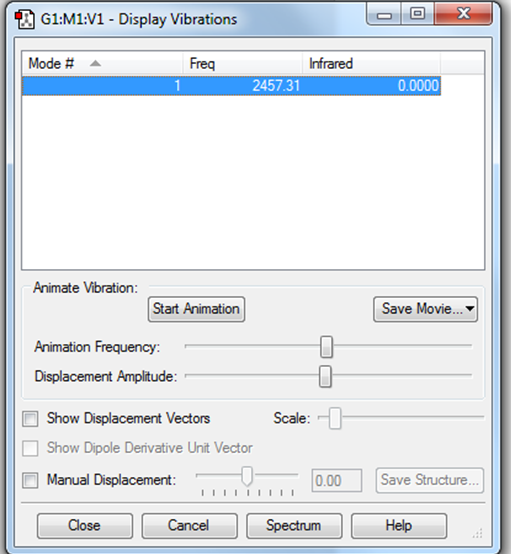Image resolution: width=511 pixels, height=554 pixels.
Task: Click the resize grip at bottom-right corner
Action: click(x=478, y=533)
